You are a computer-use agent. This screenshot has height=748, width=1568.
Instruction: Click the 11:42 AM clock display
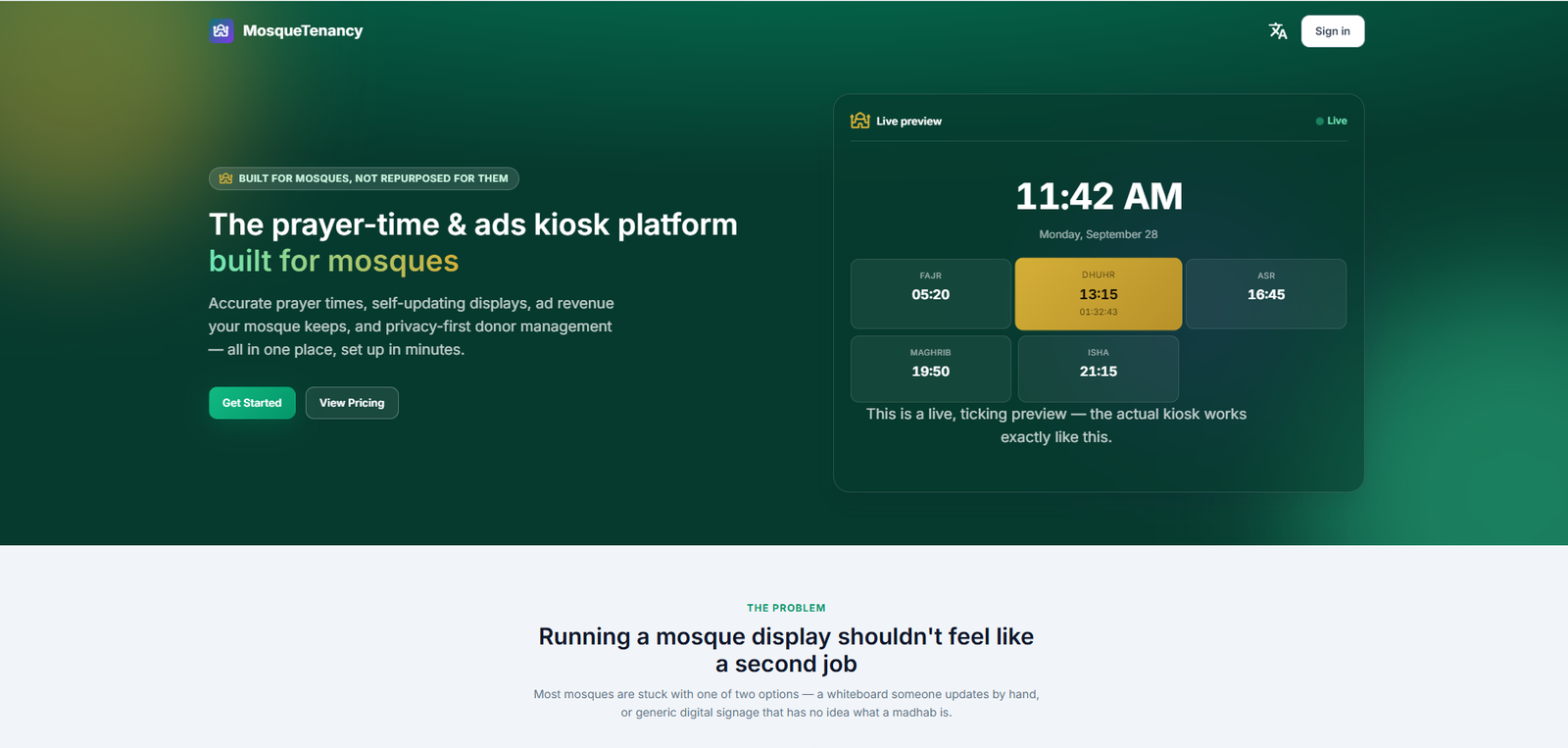coord(1099,196)
